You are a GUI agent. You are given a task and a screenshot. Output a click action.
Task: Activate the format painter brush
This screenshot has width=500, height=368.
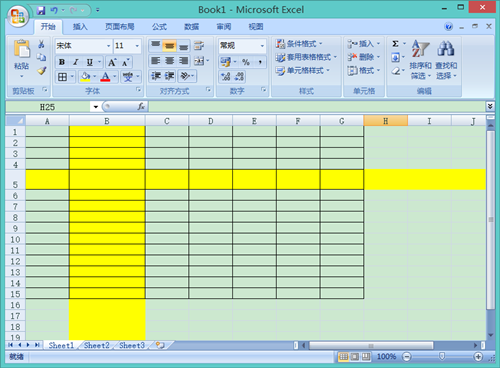[x=41, y=71]
